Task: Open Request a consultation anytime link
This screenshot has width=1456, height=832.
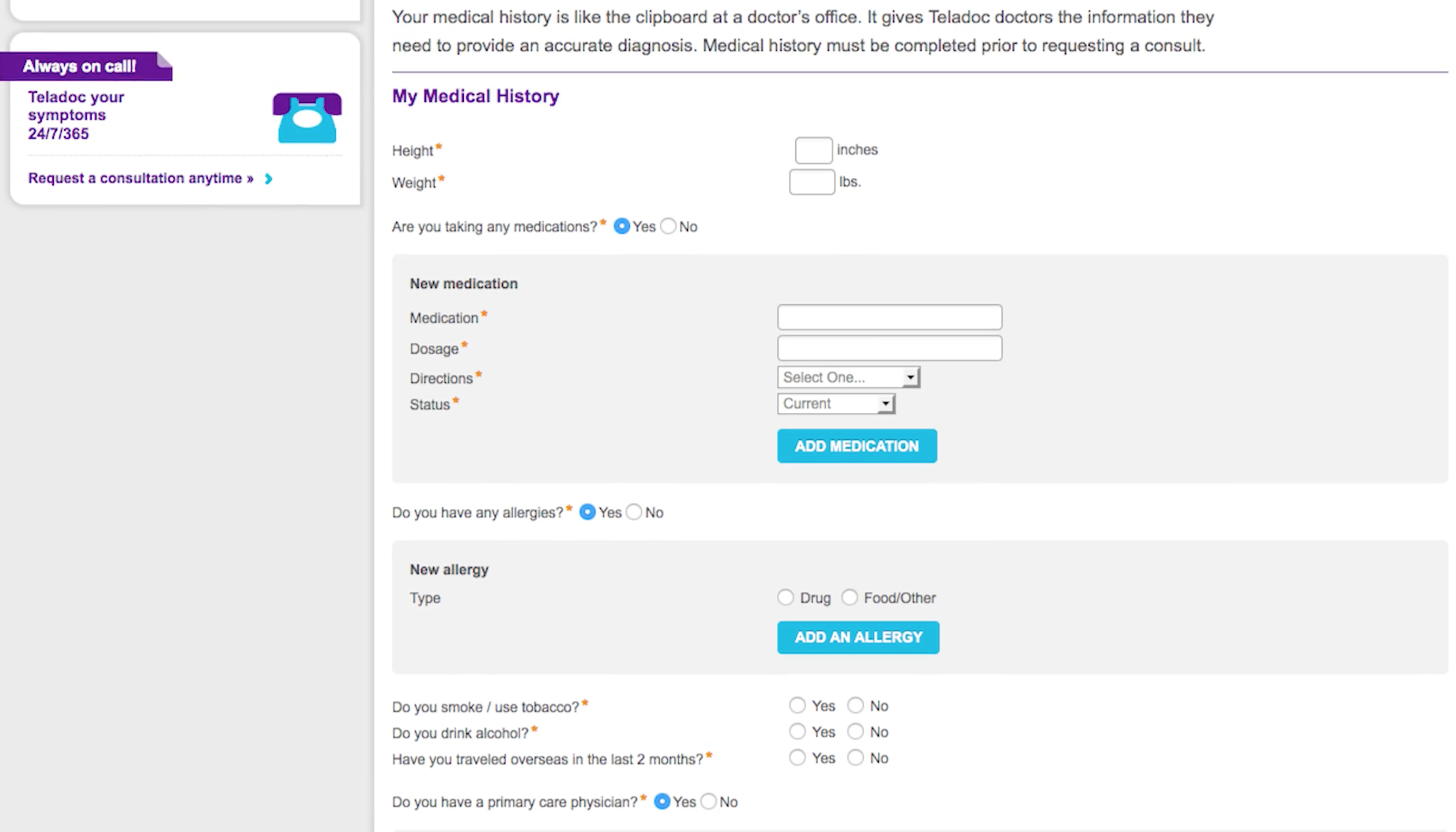Action: click(141, 178)
